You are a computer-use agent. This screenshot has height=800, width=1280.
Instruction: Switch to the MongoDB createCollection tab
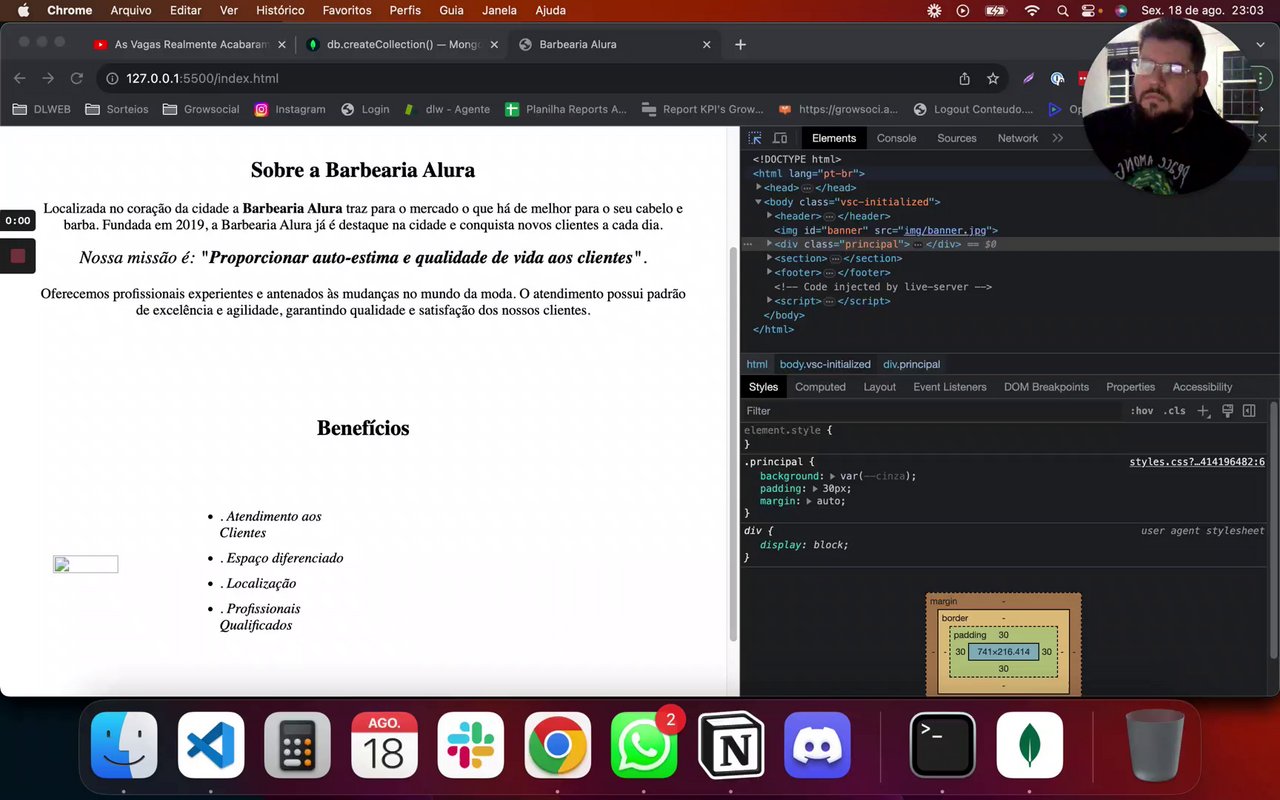point(402,44)
